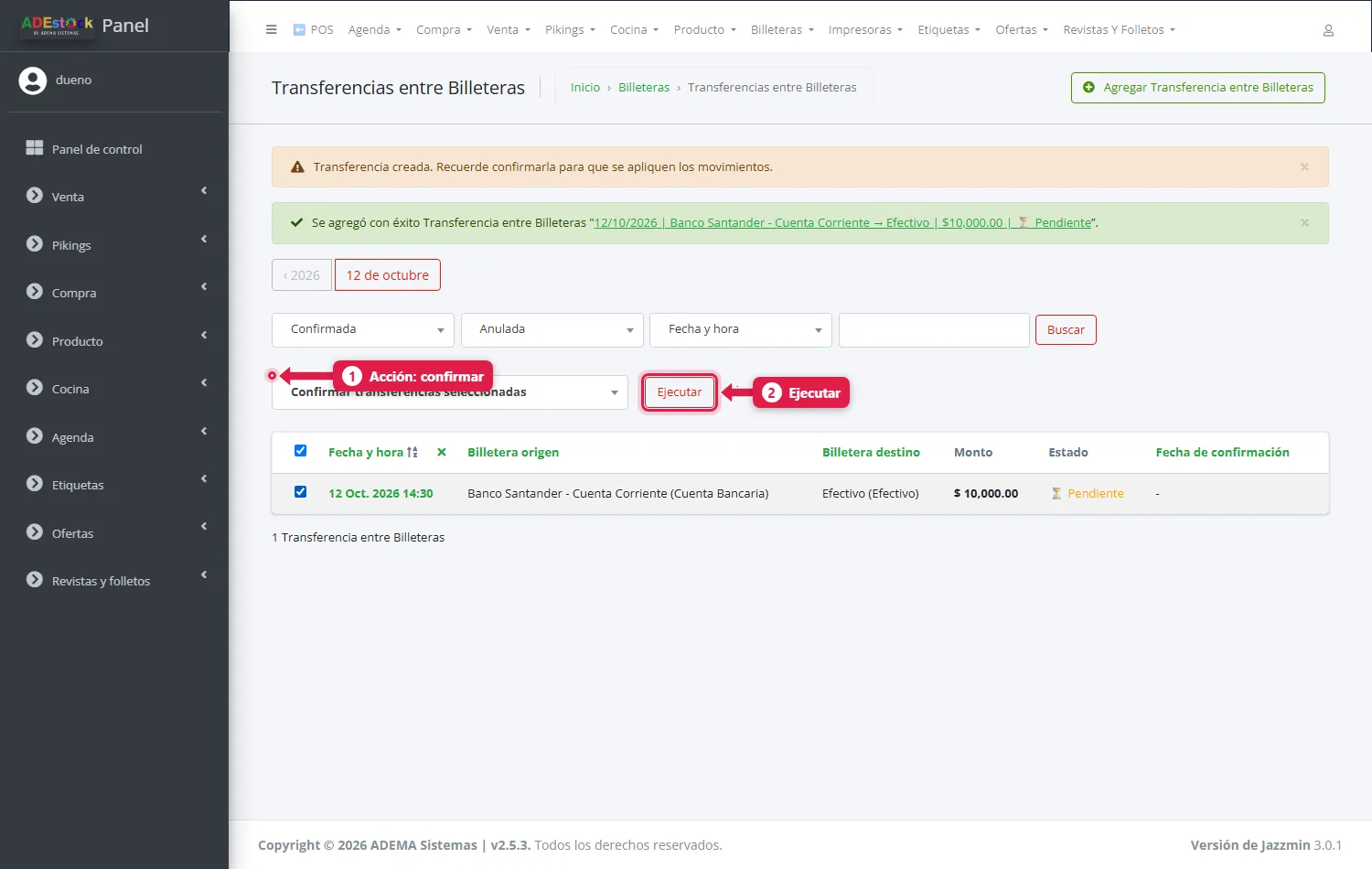The height and width of the screenshot is (869, 1372).
Task: Open the user account icon in the top bar
Action: point(1328,30)
